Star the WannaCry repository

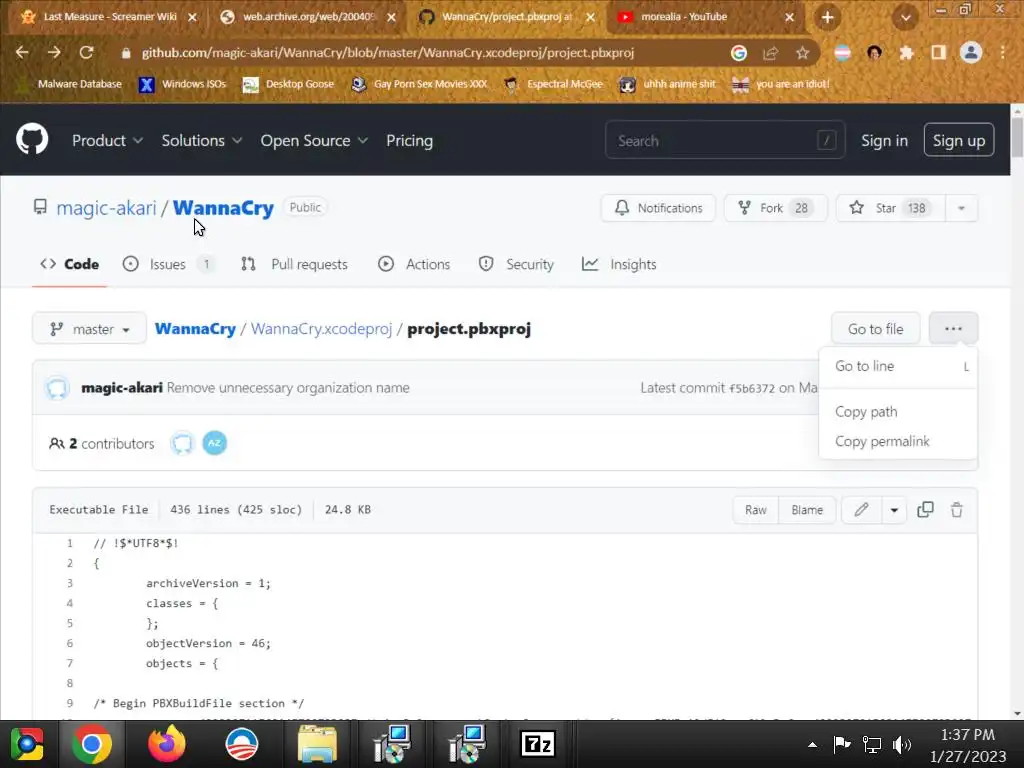(x=890, y=208)
